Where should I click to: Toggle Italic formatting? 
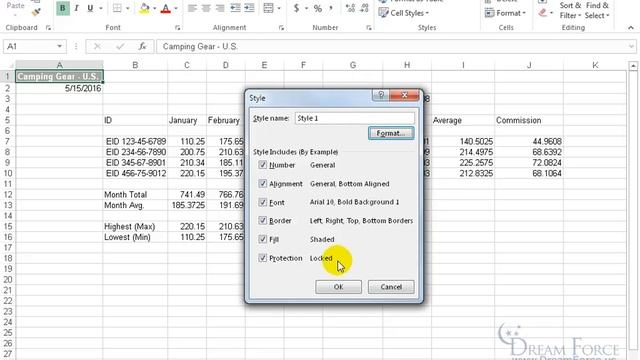pyautogui.click(x=76, y=9)
